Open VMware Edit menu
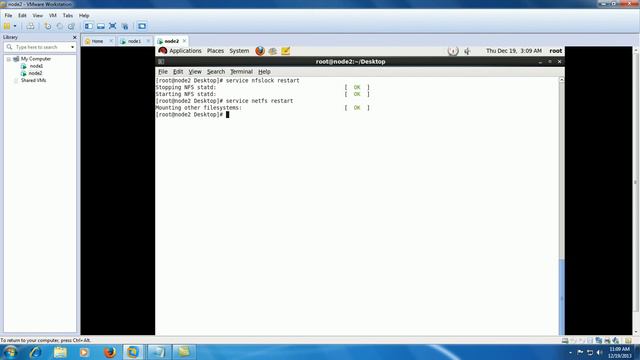The height and width of the screenshot is (360, 640). 22,16
